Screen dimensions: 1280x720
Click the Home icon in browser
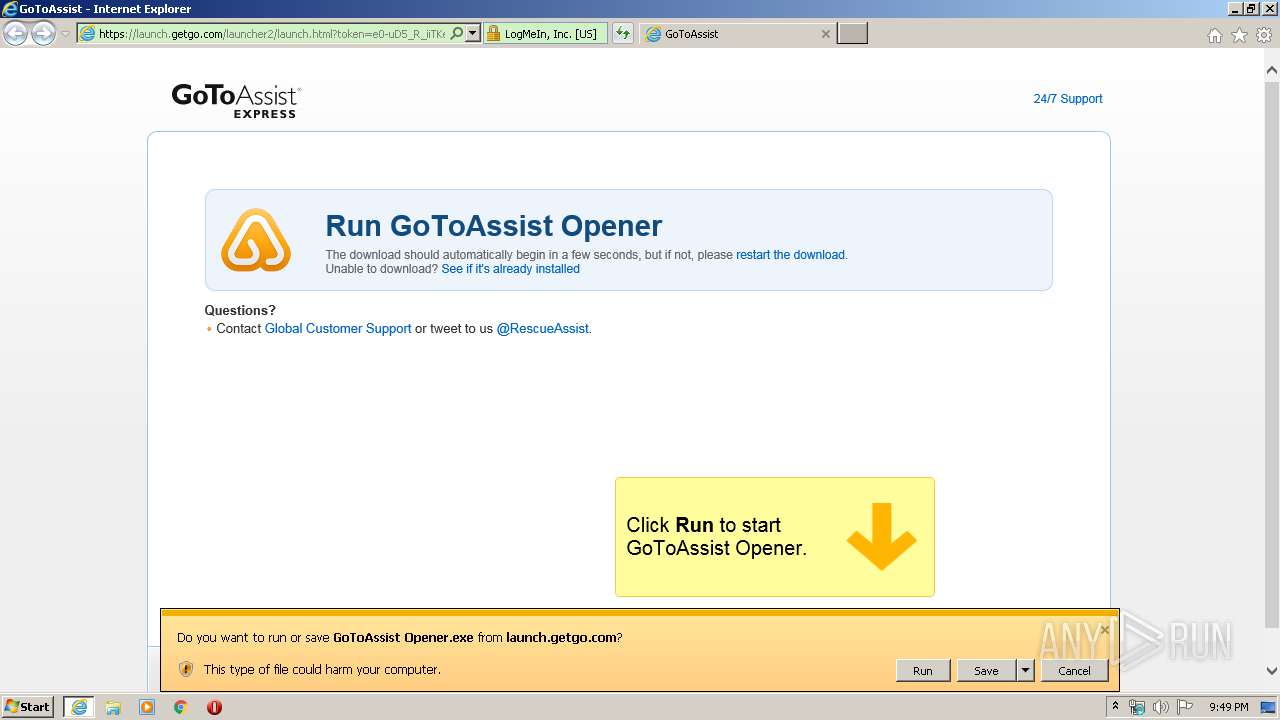tap(1214, 35)
